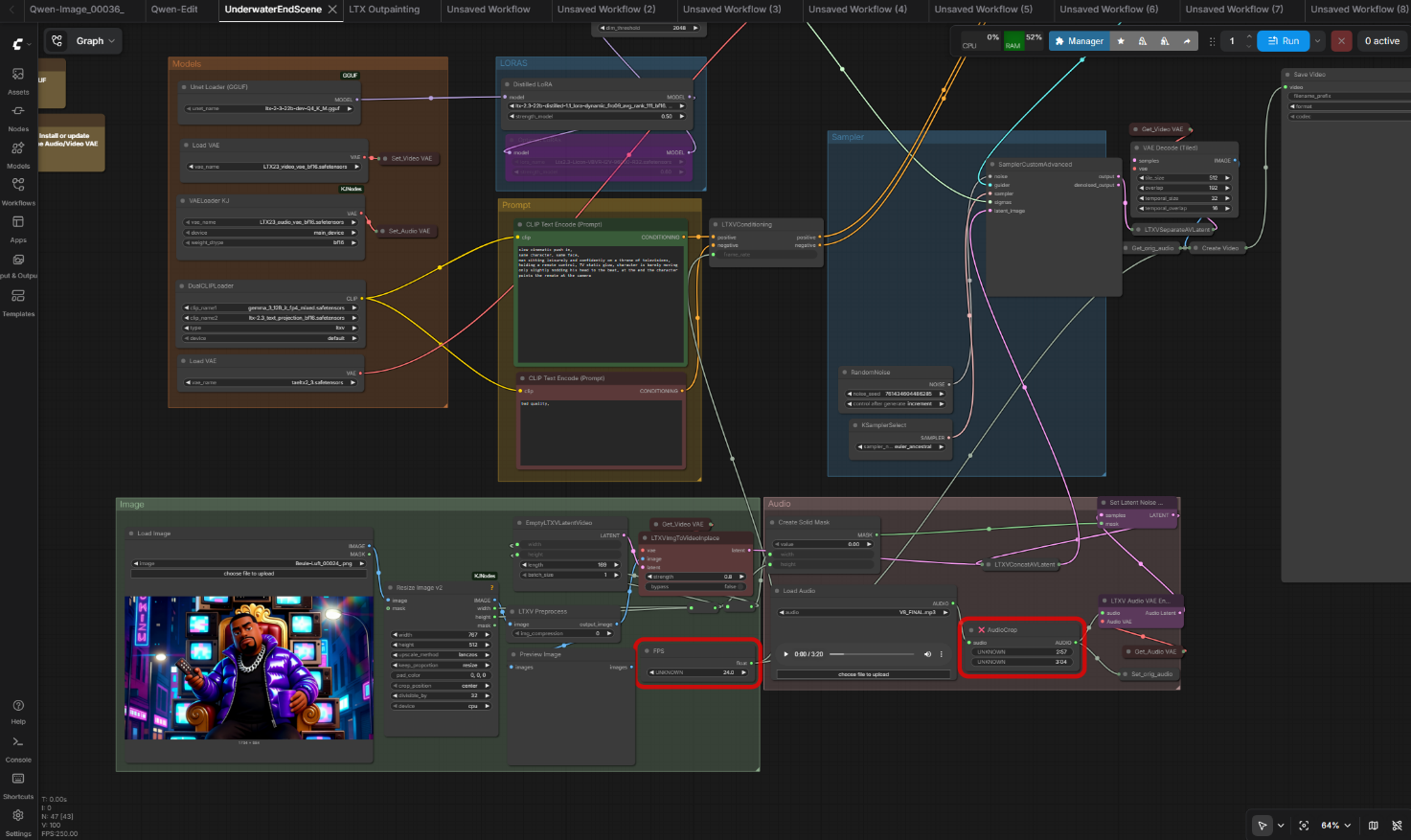Play the audio in the Load Audio node
The height and width of the screenshot is (840, 1411).
[786, 654]
